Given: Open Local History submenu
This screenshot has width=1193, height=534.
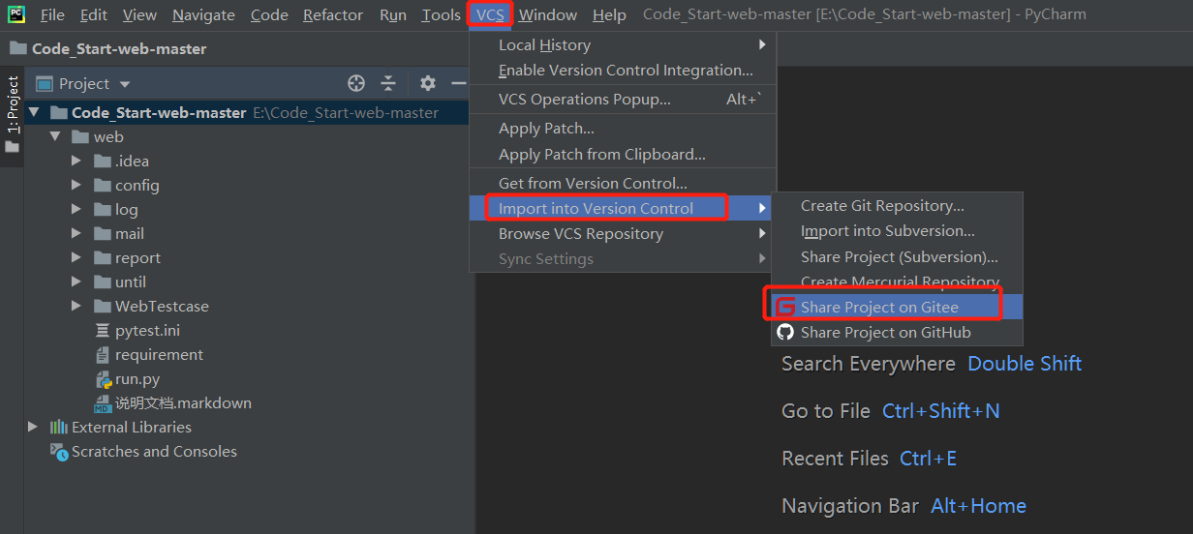Looking at the screenshot, I should (x=622, y=45).
